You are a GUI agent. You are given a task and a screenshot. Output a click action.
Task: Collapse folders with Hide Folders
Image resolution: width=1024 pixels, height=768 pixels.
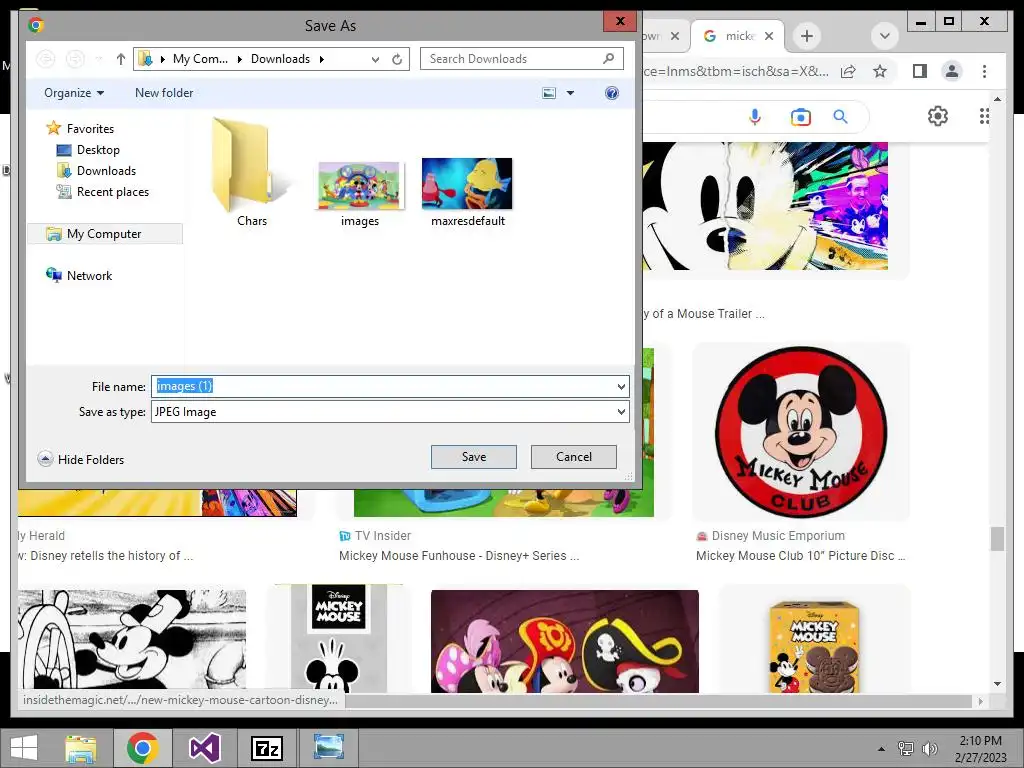(81, 459)
